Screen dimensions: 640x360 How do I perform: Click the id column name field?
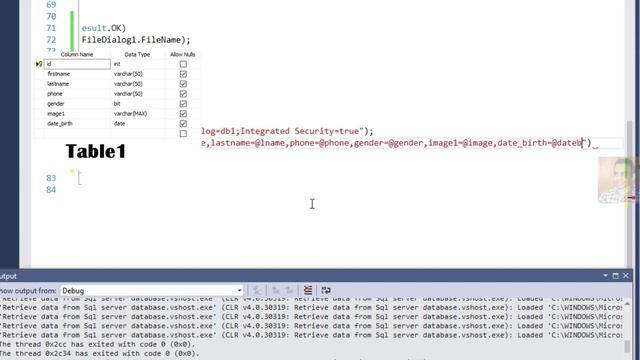77,64
